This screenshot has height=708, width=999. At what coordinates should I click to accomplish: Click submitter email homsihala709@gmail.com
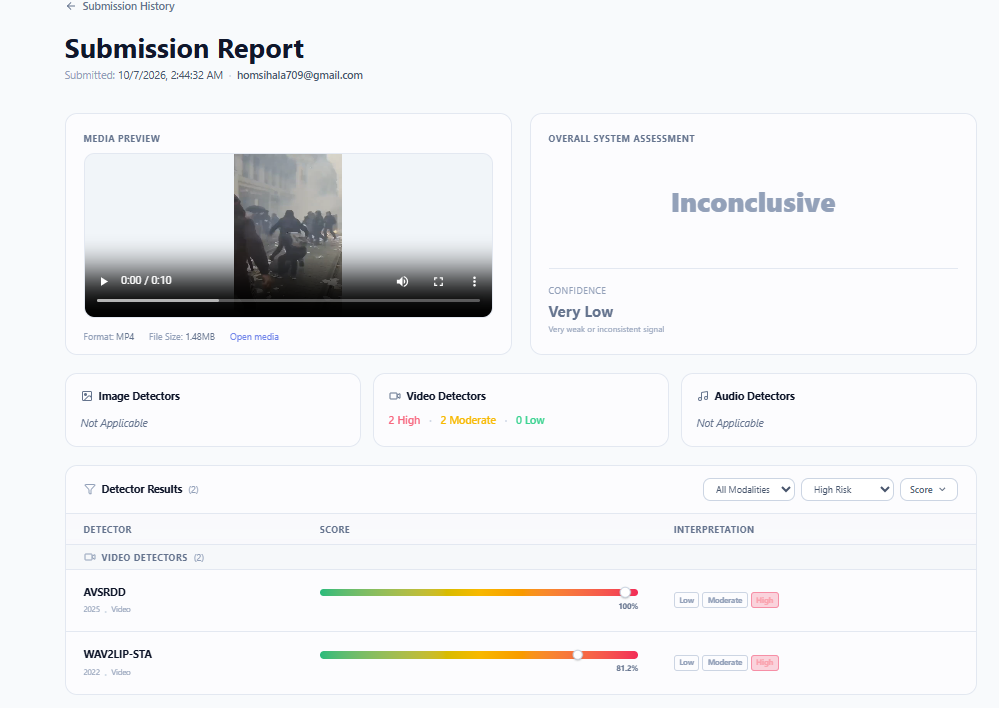coord(300,75)
